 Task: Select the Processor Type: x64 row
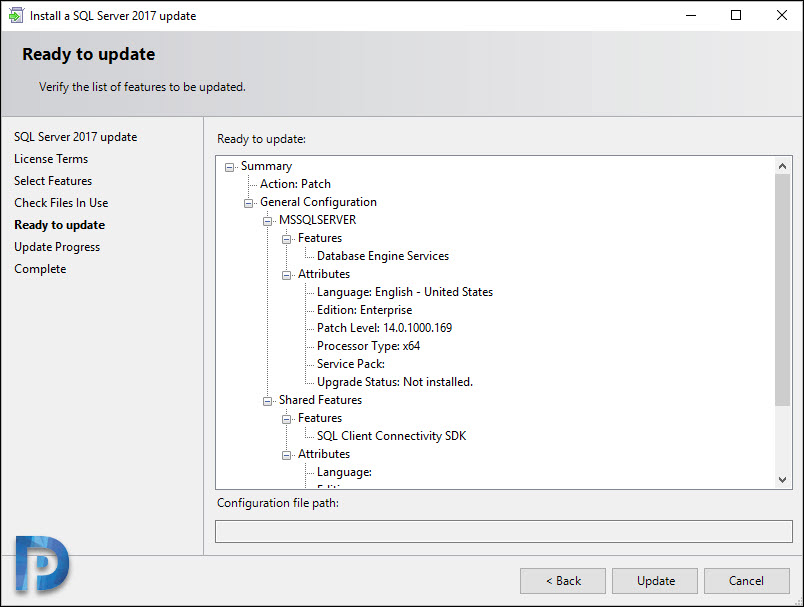[369, 346]
